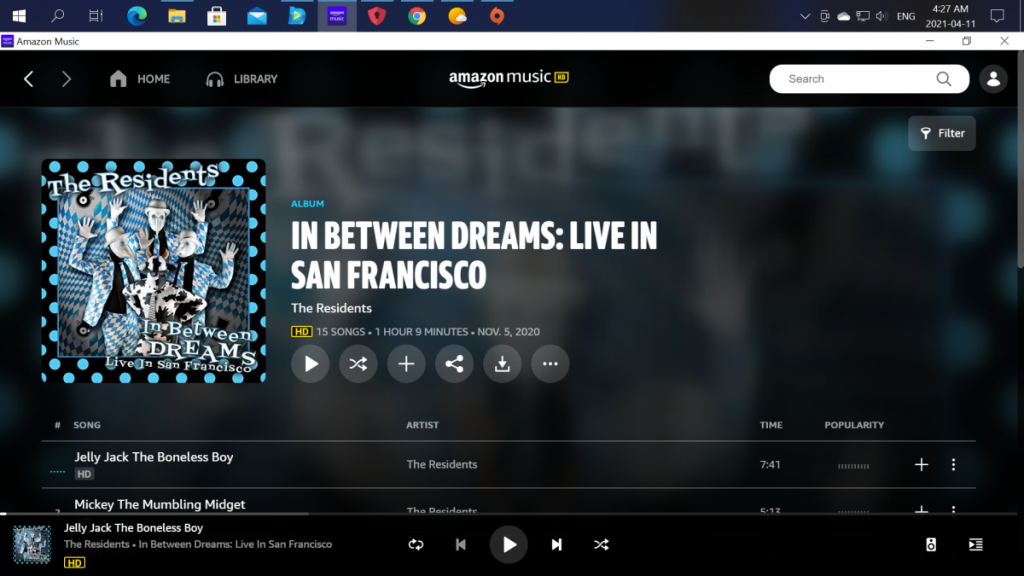Show the play queue
This screenshot has width=1024, height=576.
point(976,545)
